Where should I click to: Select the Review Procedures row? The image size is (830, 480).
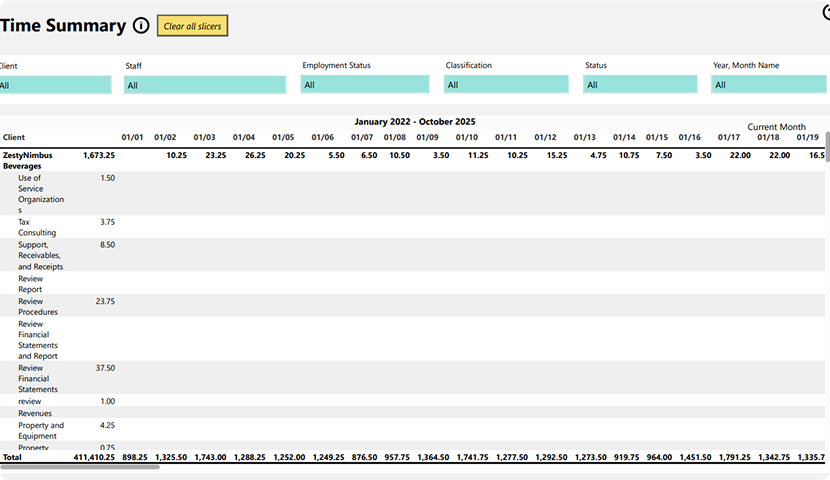coord(38,306)
